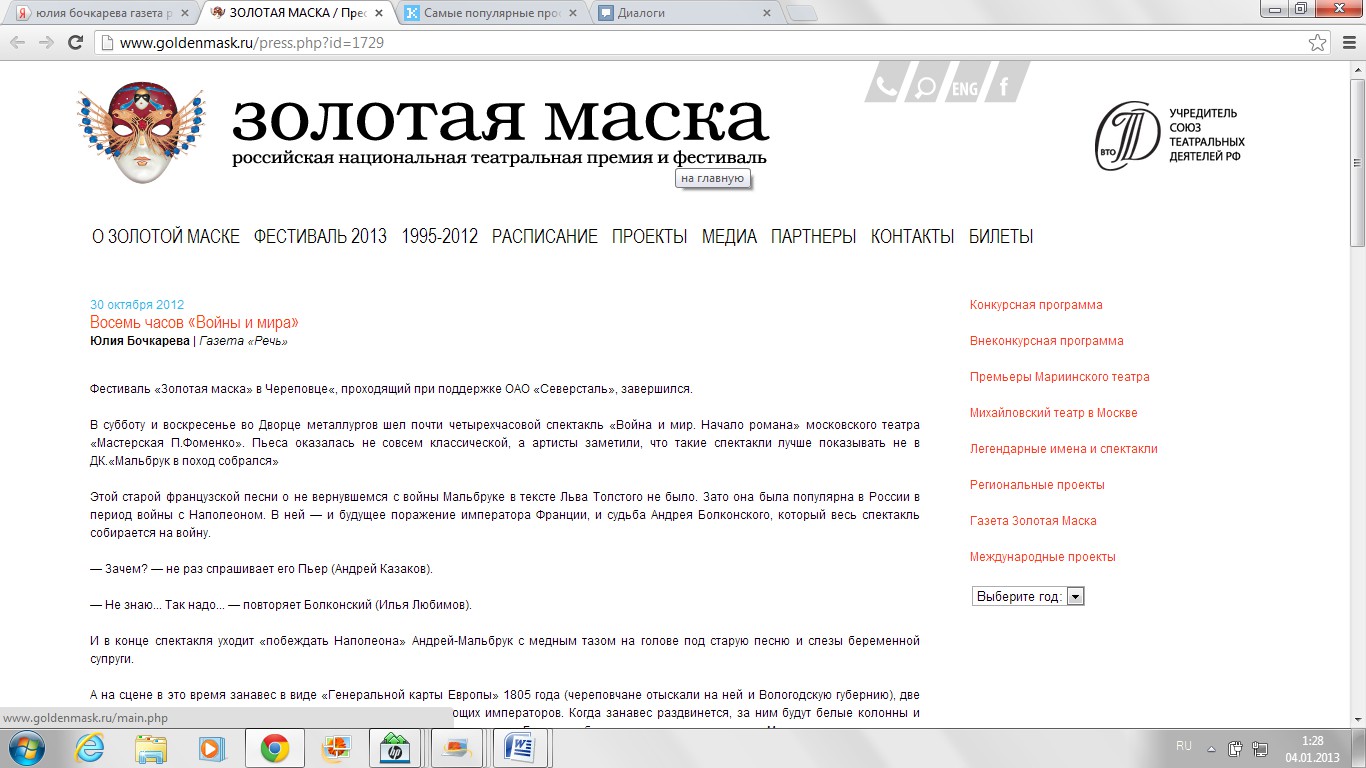This screenshot has height=768, width=1366.
Task: Open Windows Media Player from taskbar
Action: coord(213,748)
